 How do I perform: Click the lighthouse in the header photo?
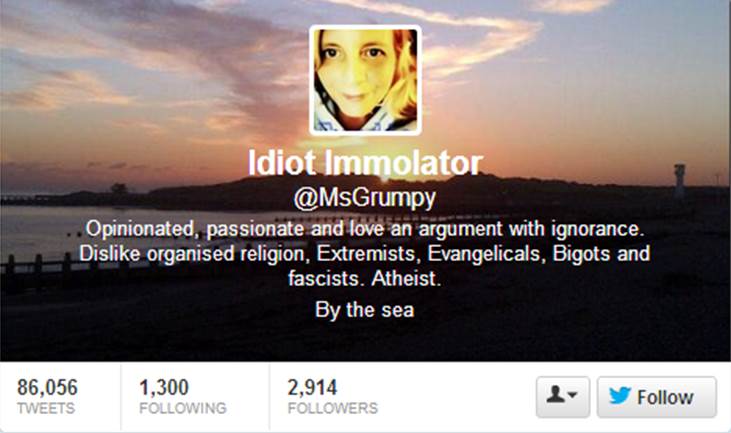[680, 179]
